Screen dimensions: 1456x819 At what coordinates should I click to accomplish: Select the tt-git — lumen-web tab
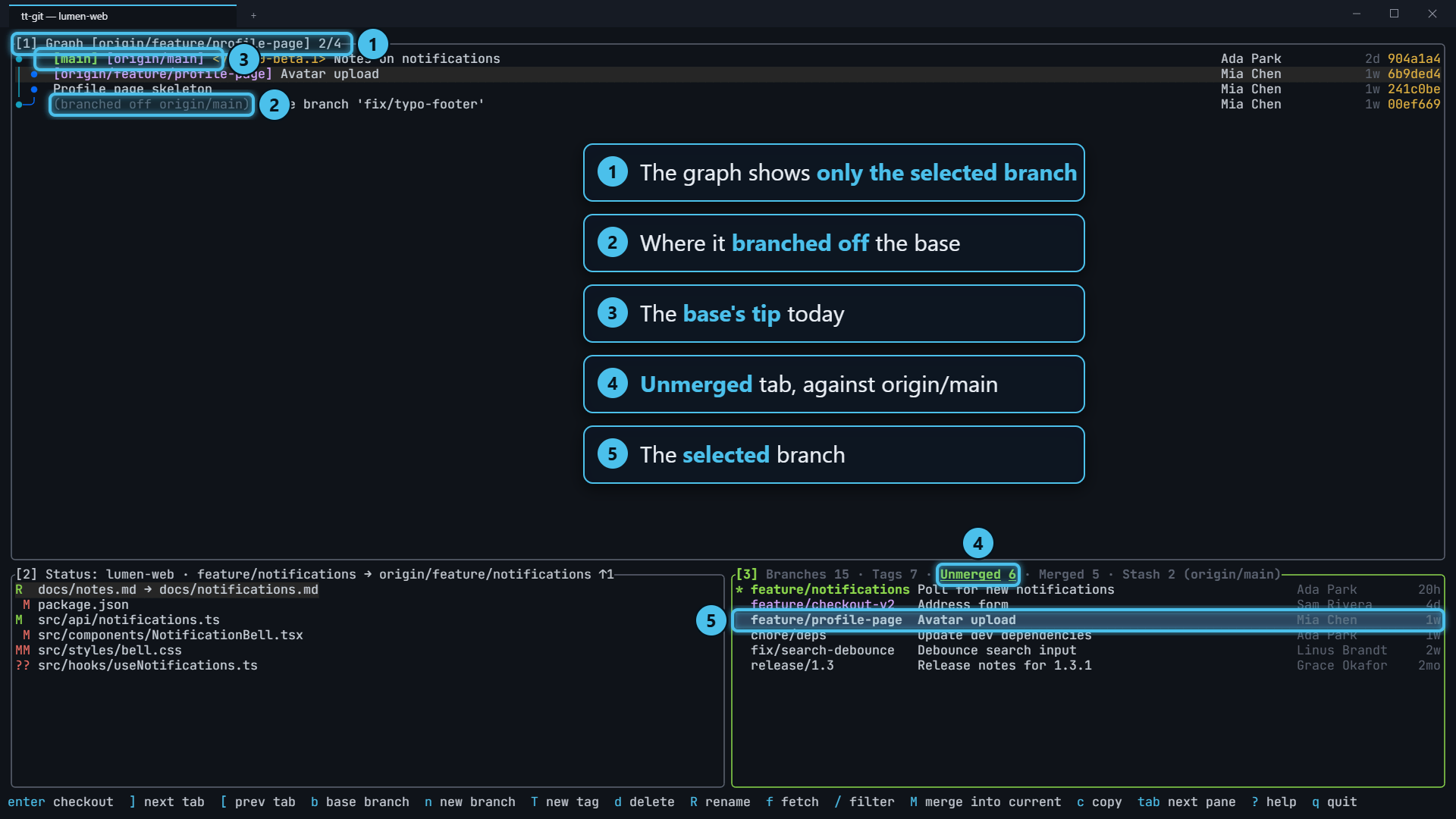[122, 16]
